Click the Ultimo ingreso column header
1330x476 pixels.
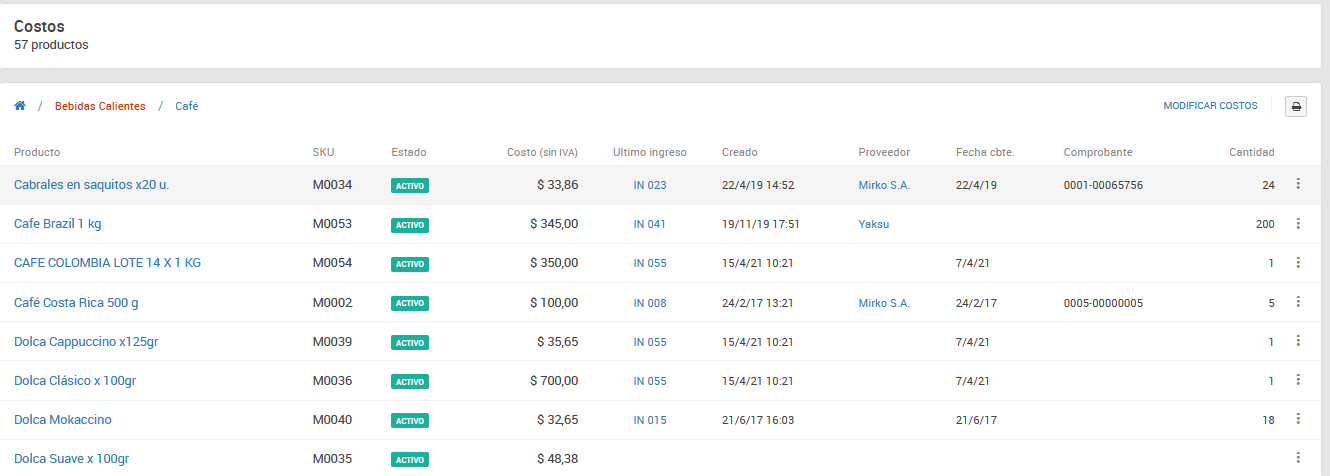point(650,152)
